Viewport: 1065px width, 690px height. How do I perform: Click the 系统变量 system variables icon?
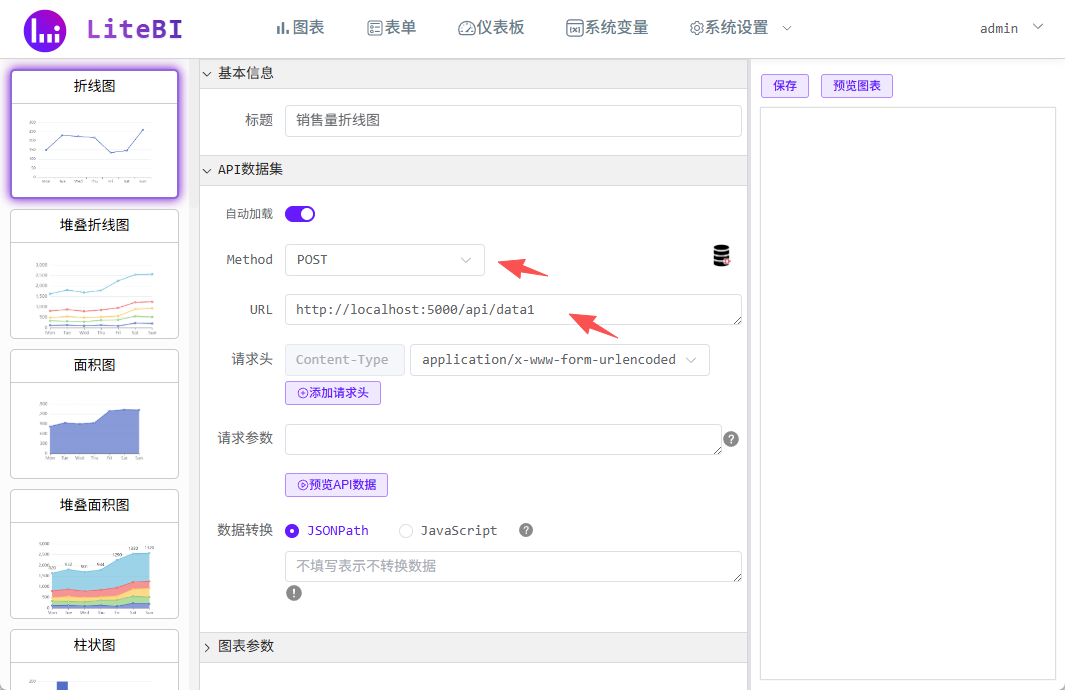[x=573, y=28]
